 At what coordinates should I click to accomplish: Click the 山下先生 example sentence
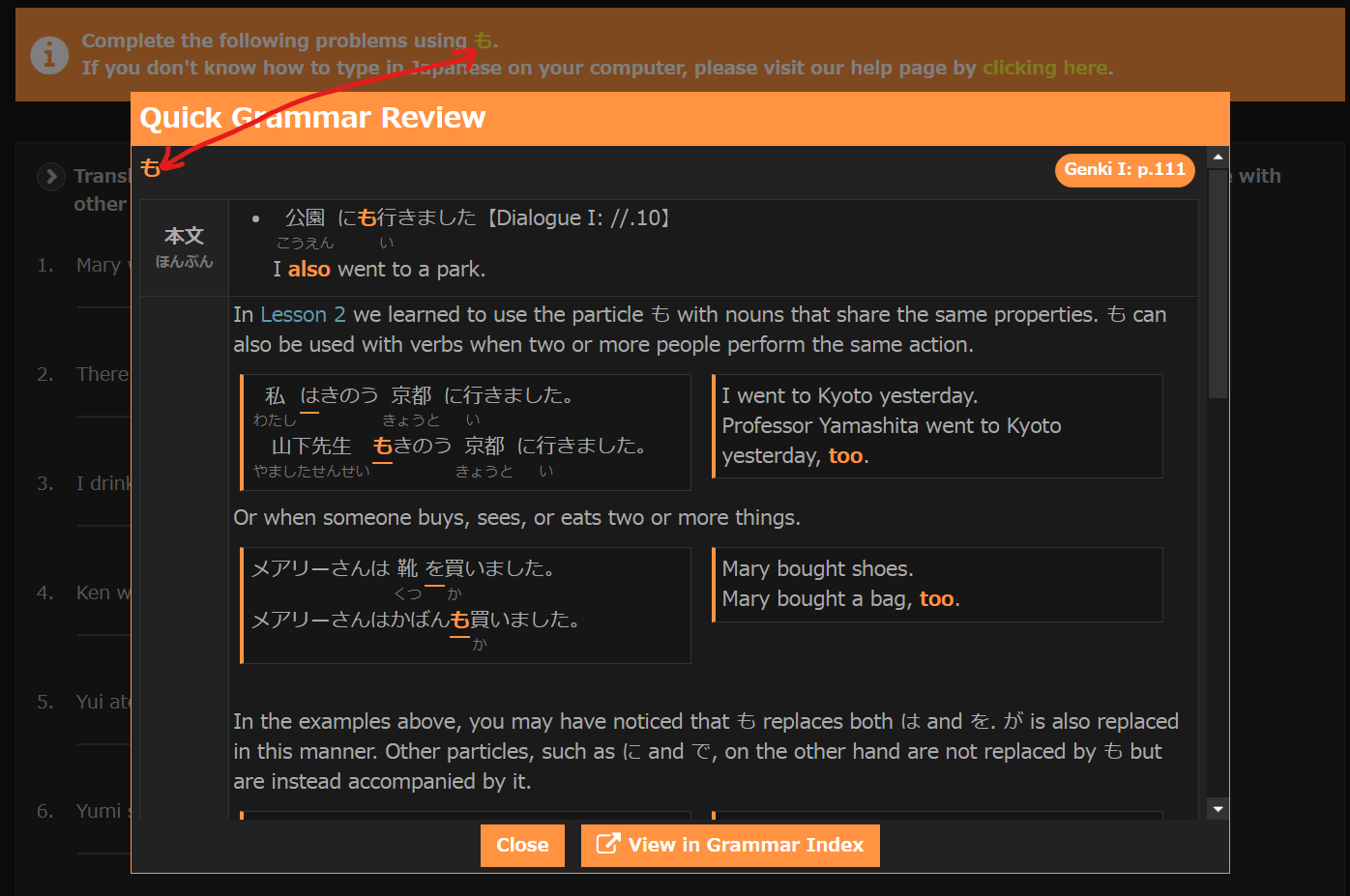tap(459, 446)
